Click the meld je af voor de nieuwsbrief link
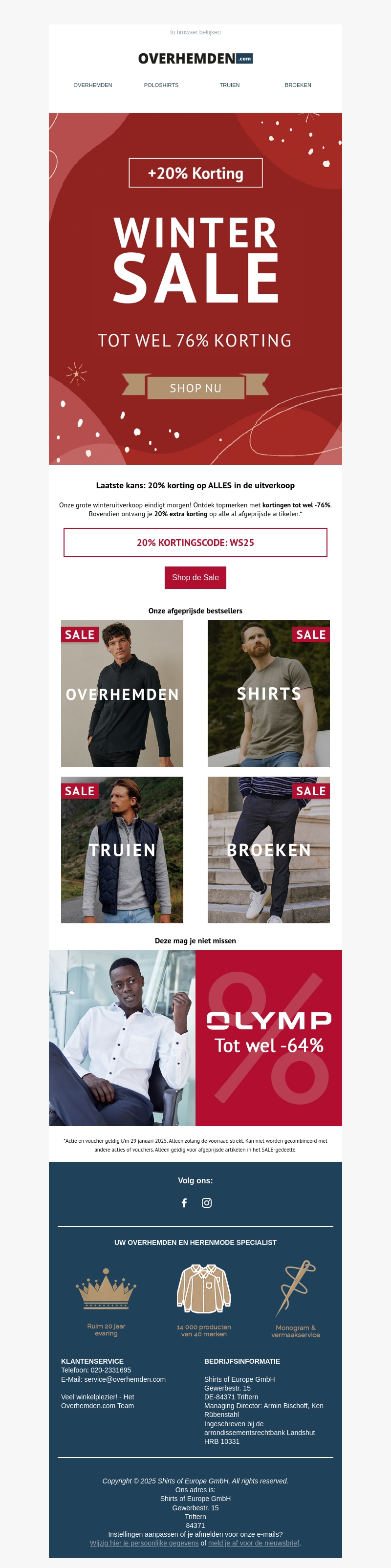This screenshot has width=391, height=1568. click(253, 1543)
